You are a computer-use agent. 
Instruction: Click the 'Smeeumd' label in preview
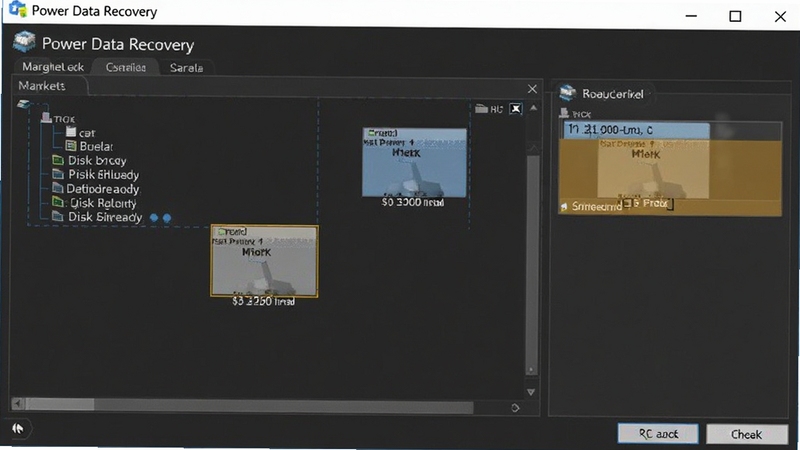tap(597, 207)
